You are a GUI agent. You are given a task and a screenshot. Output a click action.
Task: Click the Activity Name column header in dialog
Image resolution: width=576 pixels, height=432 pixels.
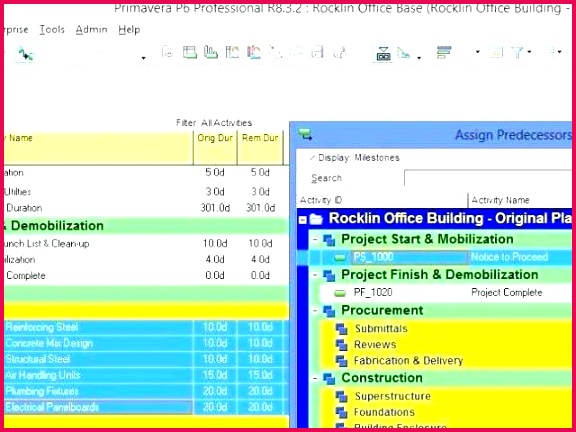(x=520, y=200)
